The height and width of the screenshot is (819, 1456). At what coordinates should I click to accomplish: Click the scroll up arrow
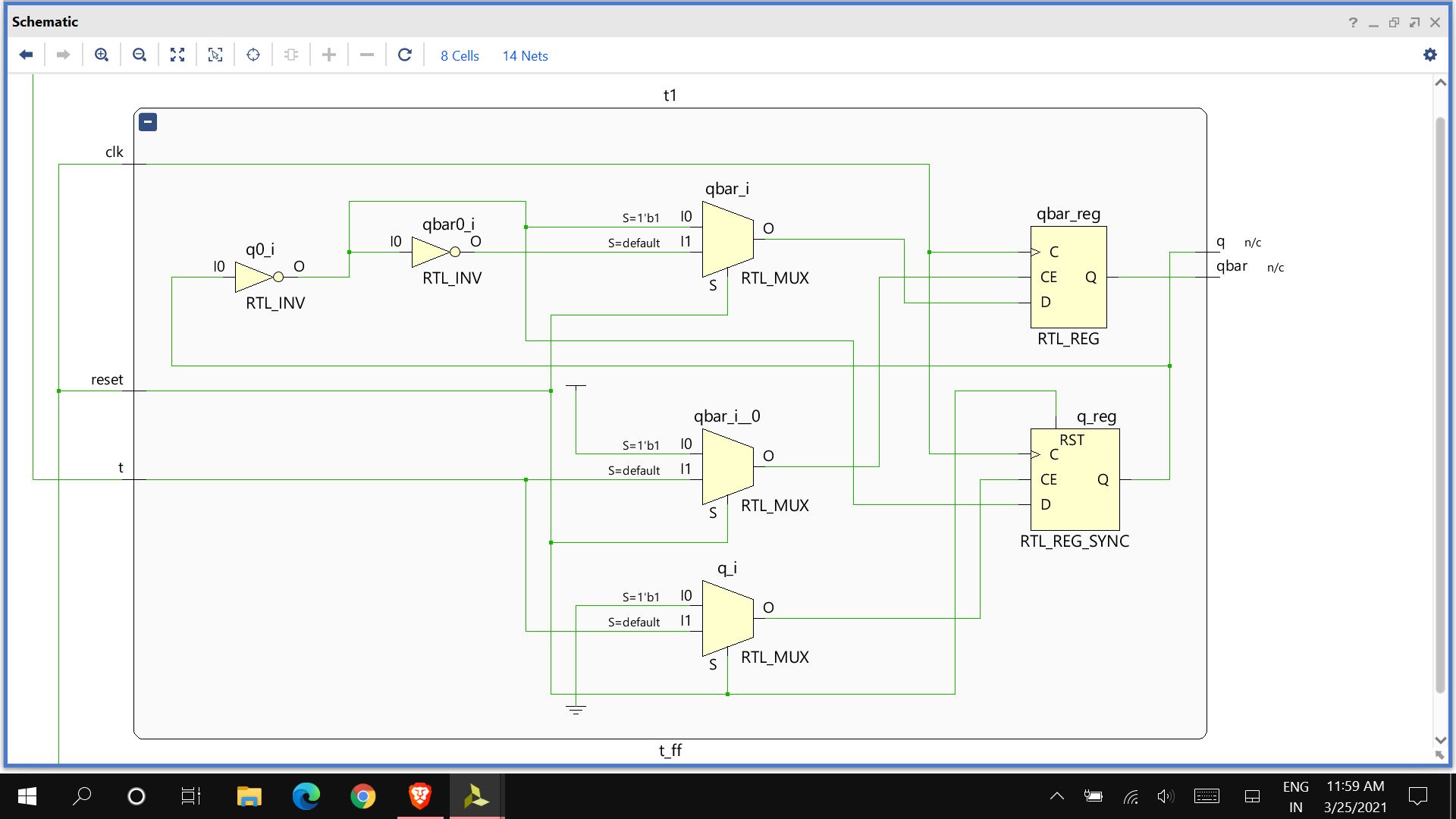(1441, 83)
